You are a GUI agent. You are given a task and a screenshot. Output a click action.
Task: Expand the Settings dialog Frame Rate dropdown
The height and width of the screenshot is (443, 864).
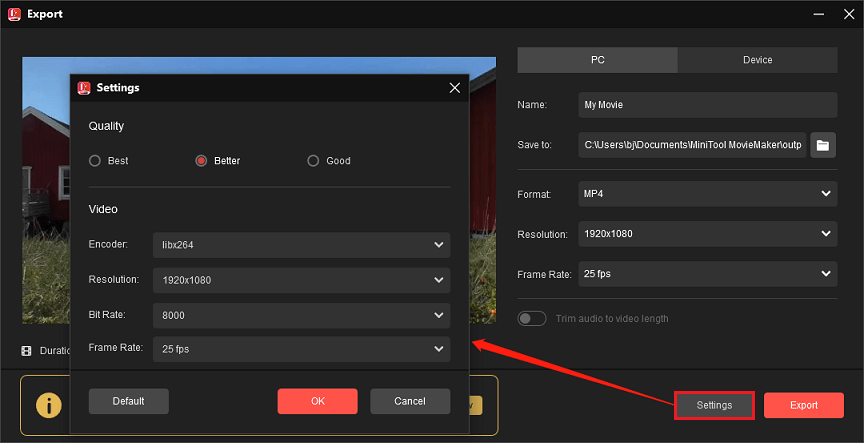301,349
